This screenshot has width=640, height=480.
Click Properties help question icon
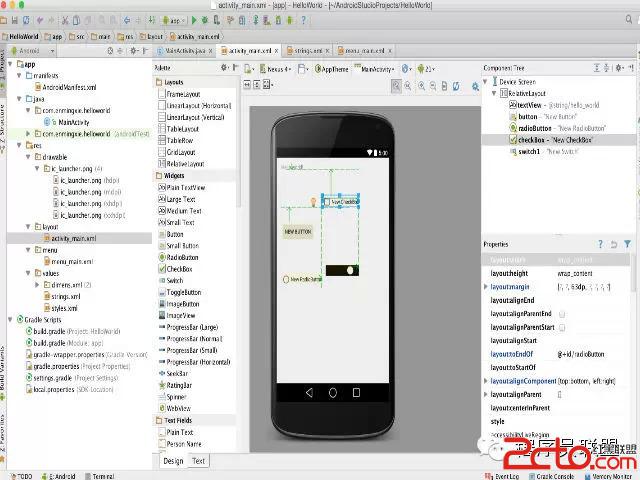click(x=600, y=244)
